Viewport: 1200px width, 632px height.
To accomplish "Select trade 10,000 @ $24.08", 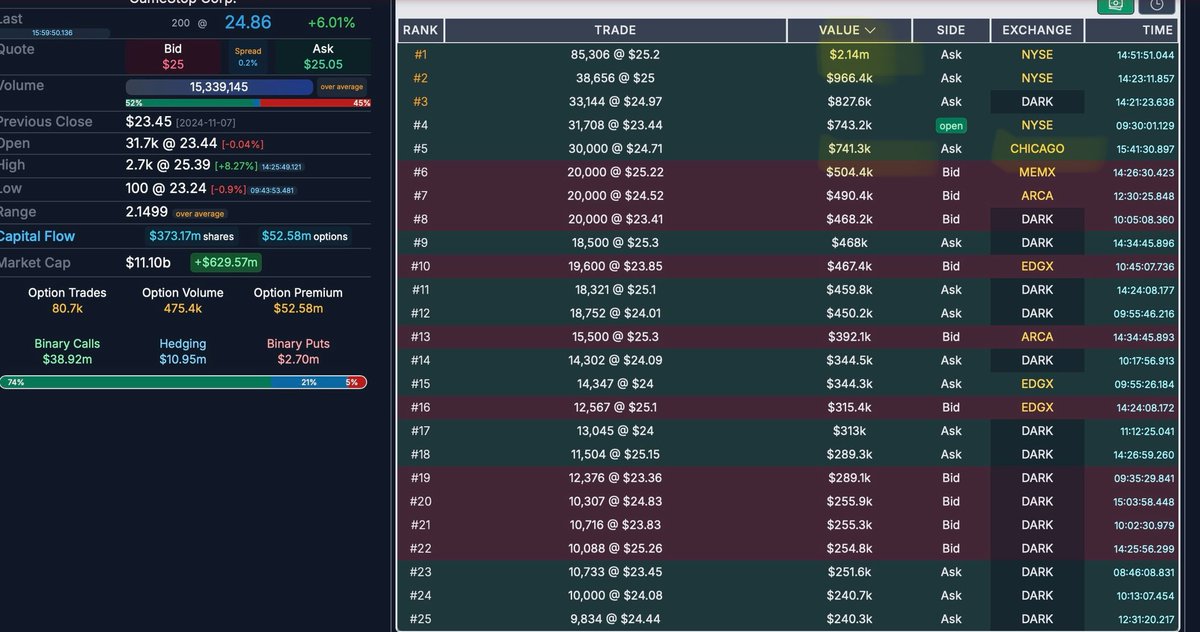I will pos(615,595).
